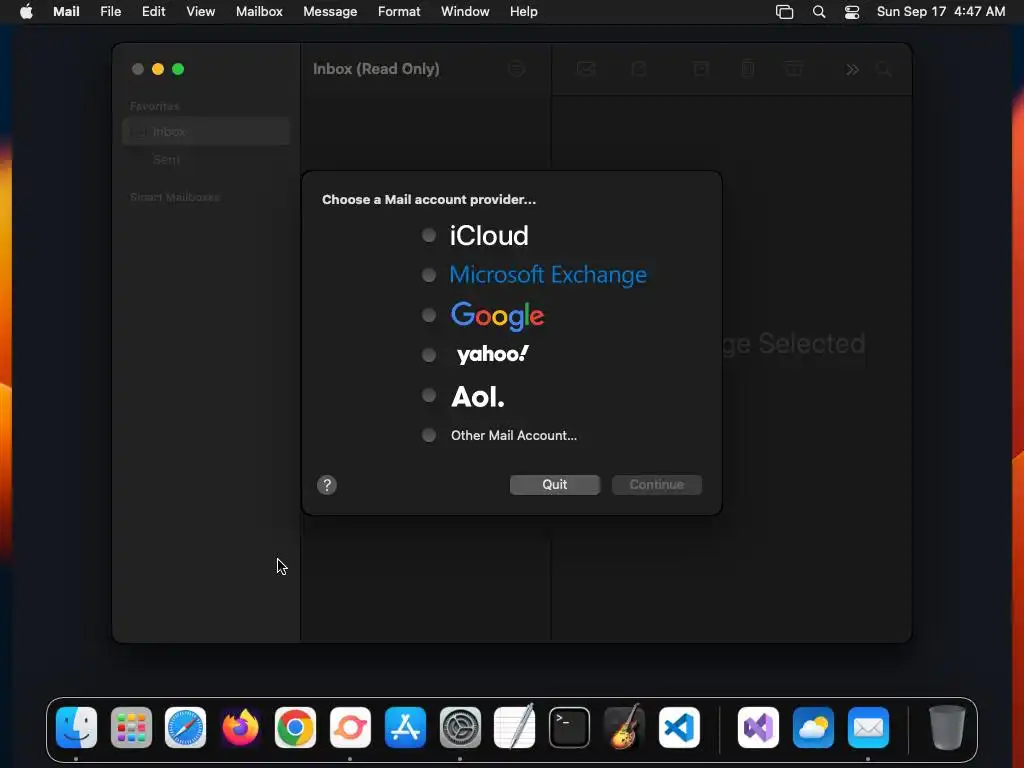Click the Mail search magnifier icon
The height and width of the screenshot is (768, 1024).
[x=884, y=69]
